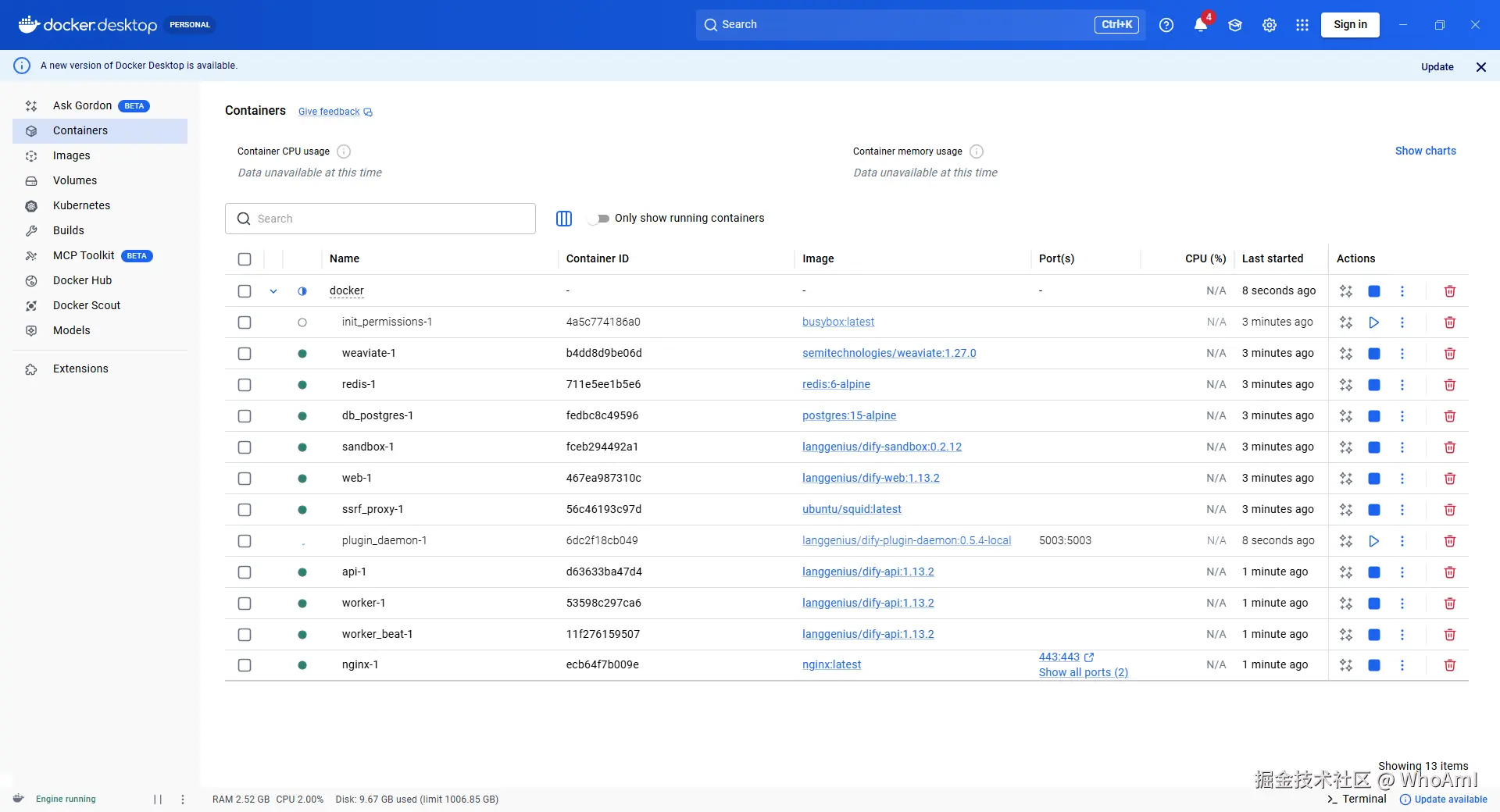Stop the redis-1 container

1373,385
